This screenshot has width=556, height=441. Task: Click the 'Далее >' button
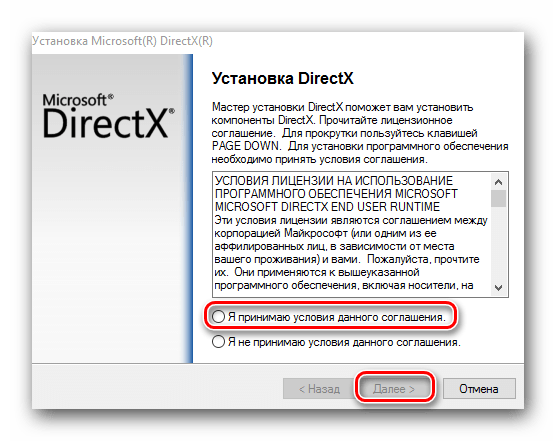[x=394, y=389]
